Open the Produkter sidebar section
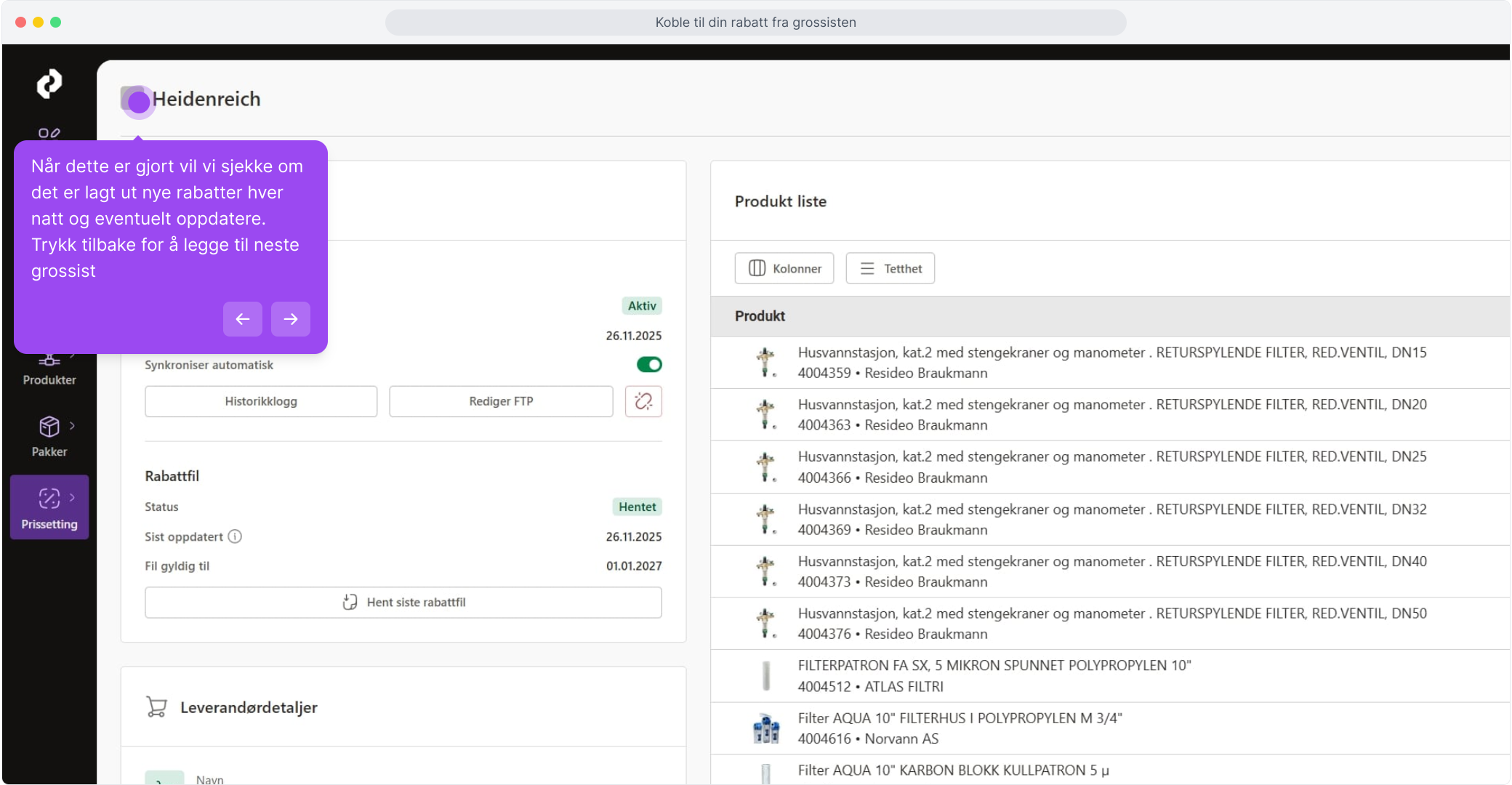 tap(49, 370)
